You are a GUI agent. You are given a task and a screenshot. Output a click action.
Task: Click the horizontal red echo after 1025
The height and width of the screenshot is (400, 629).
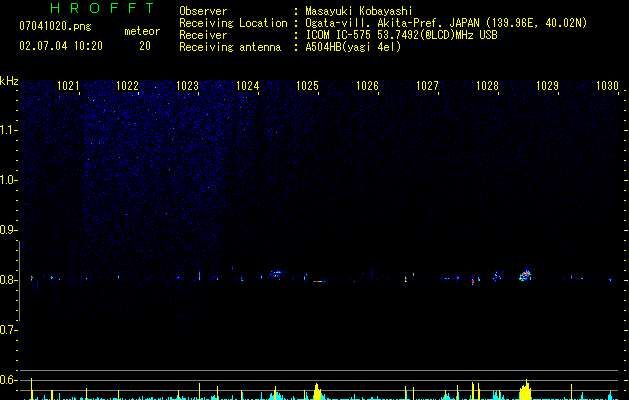click(x=319, y=281)
